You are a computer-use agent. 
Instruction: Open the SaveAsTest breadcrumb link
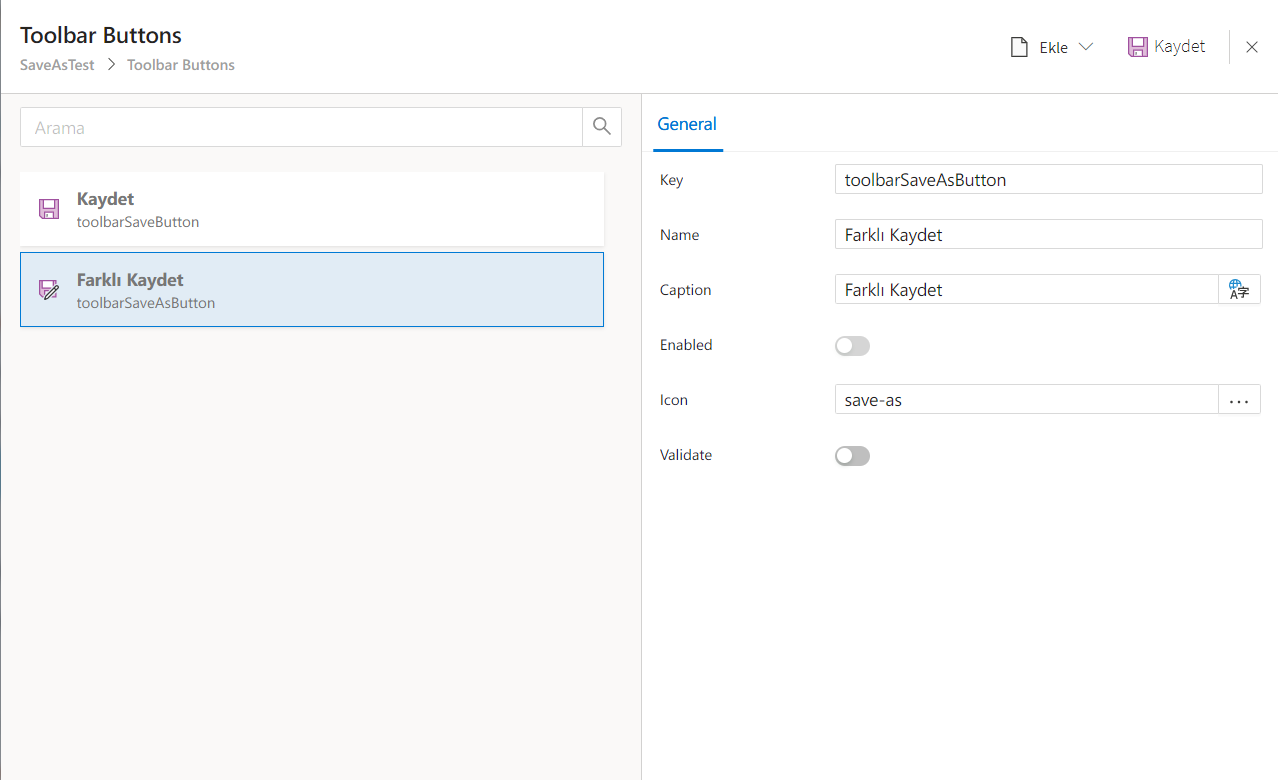point(57,65)
